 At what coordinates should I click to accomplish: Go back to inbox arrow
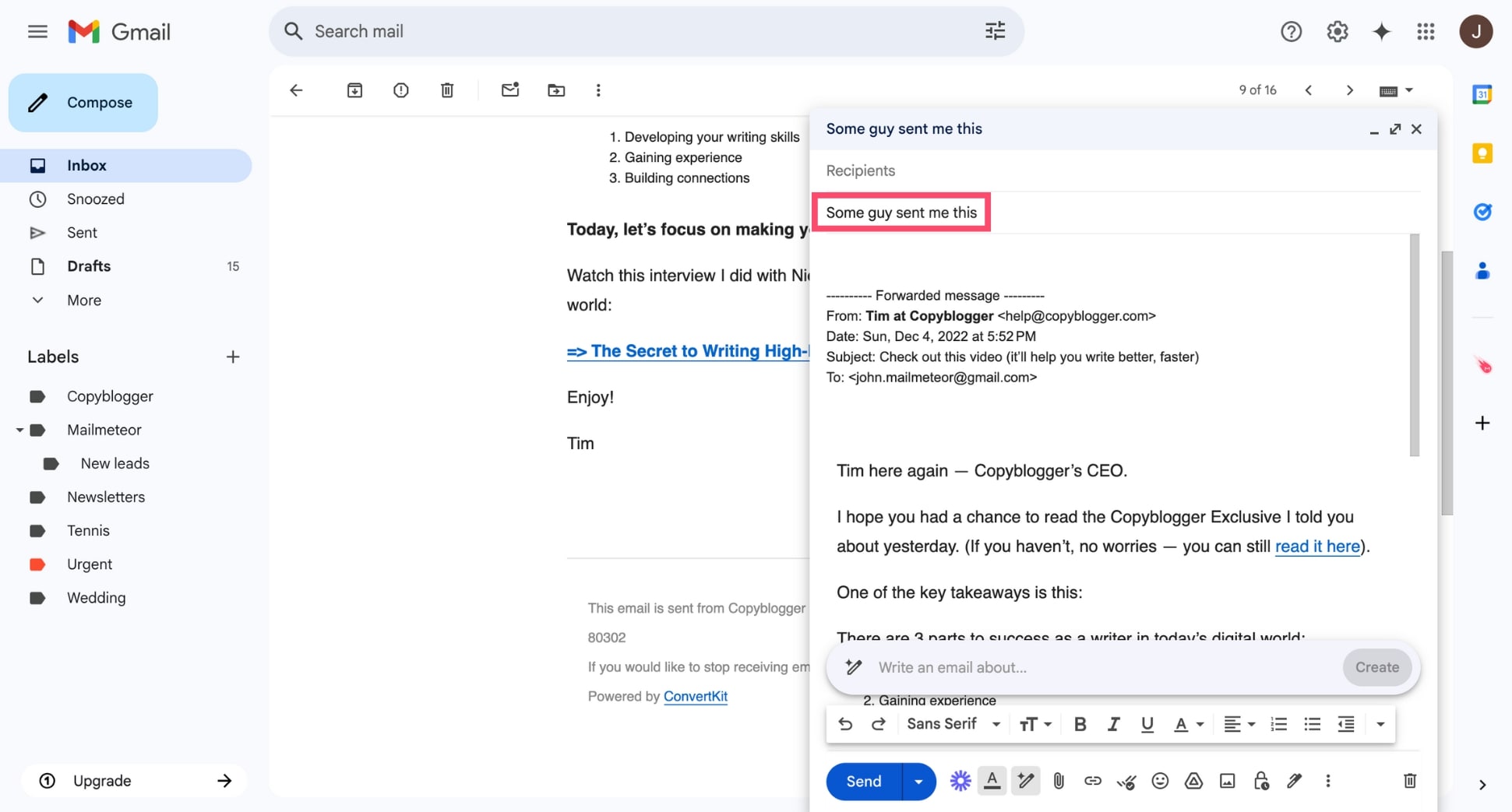point(296,90)
